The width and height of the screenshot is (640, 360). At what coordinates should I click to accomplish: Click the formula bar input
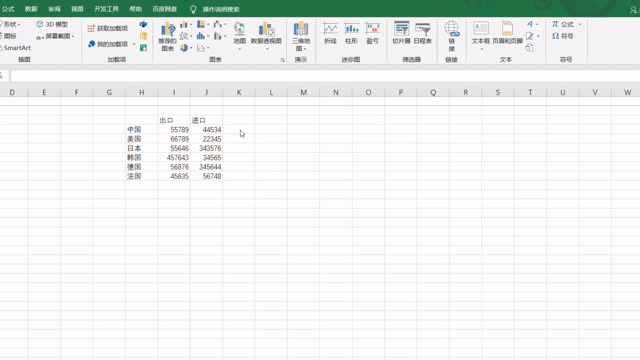(325, 76)
